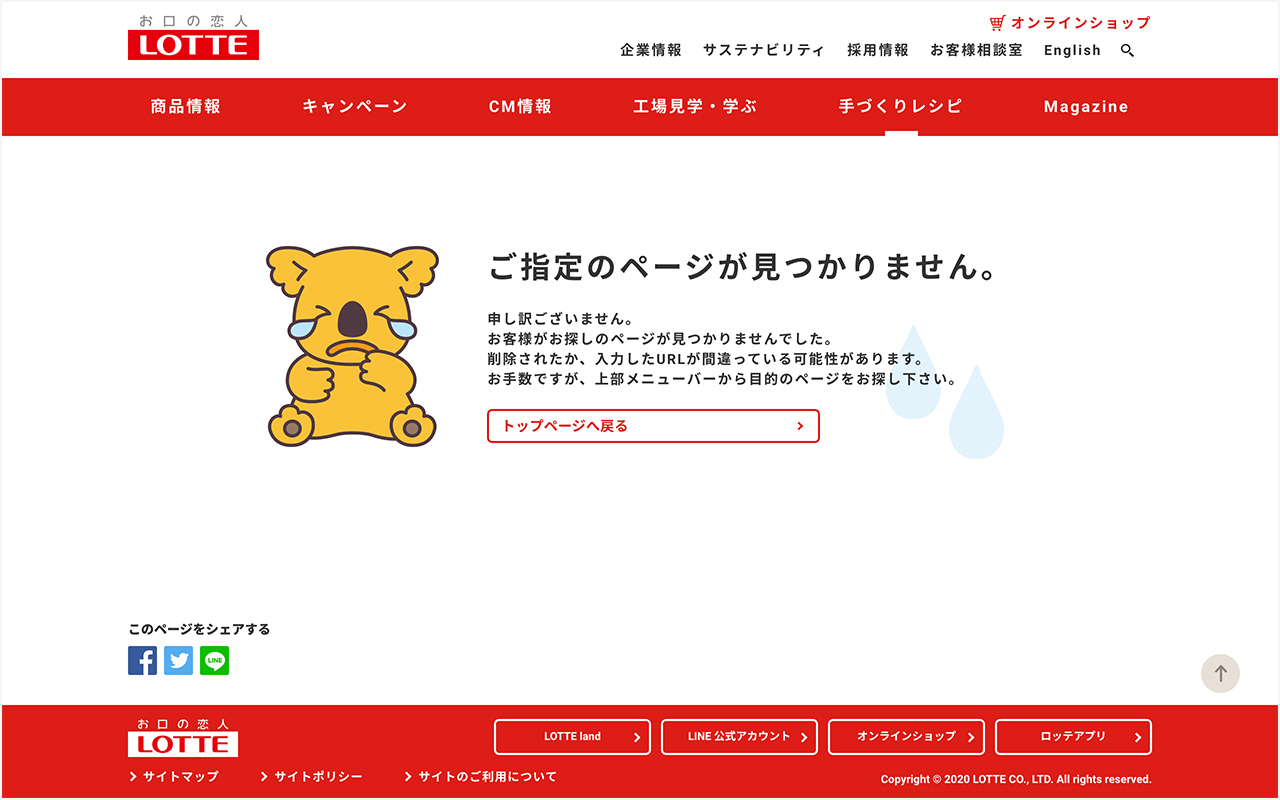Share the page on Twitter

tap(178, 660)
